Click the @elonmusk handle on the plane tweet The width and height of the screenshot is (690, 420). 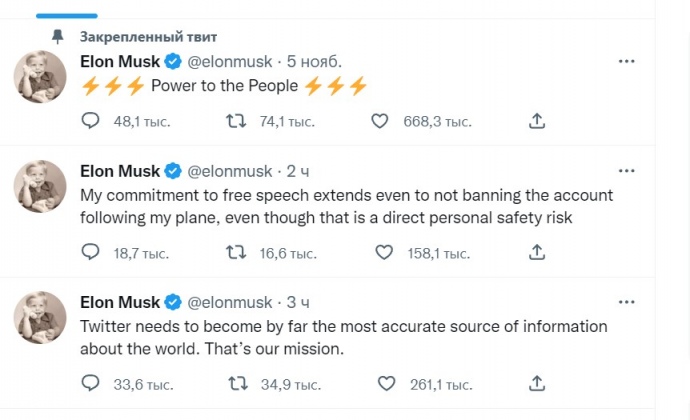(x=229, y=171)
